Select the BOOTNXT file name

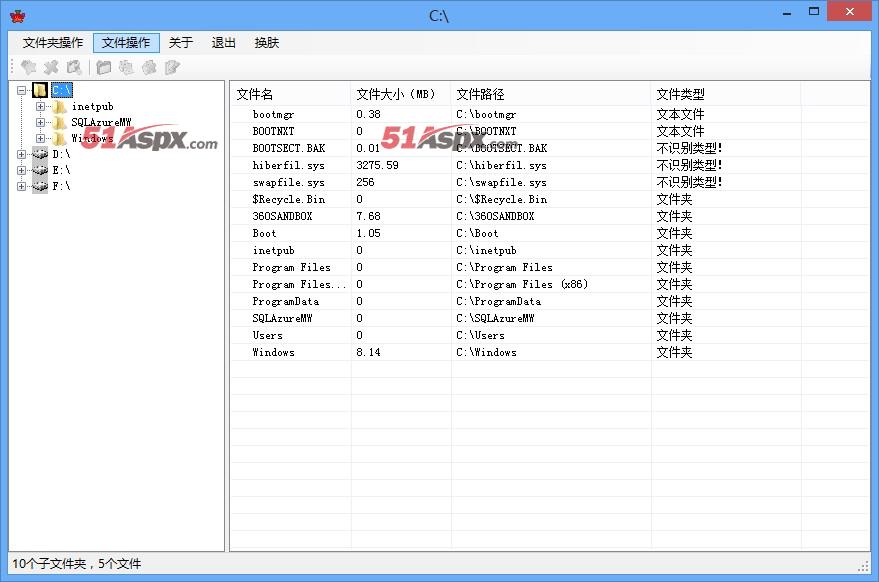pyautogui.click(x=273, y=131)
